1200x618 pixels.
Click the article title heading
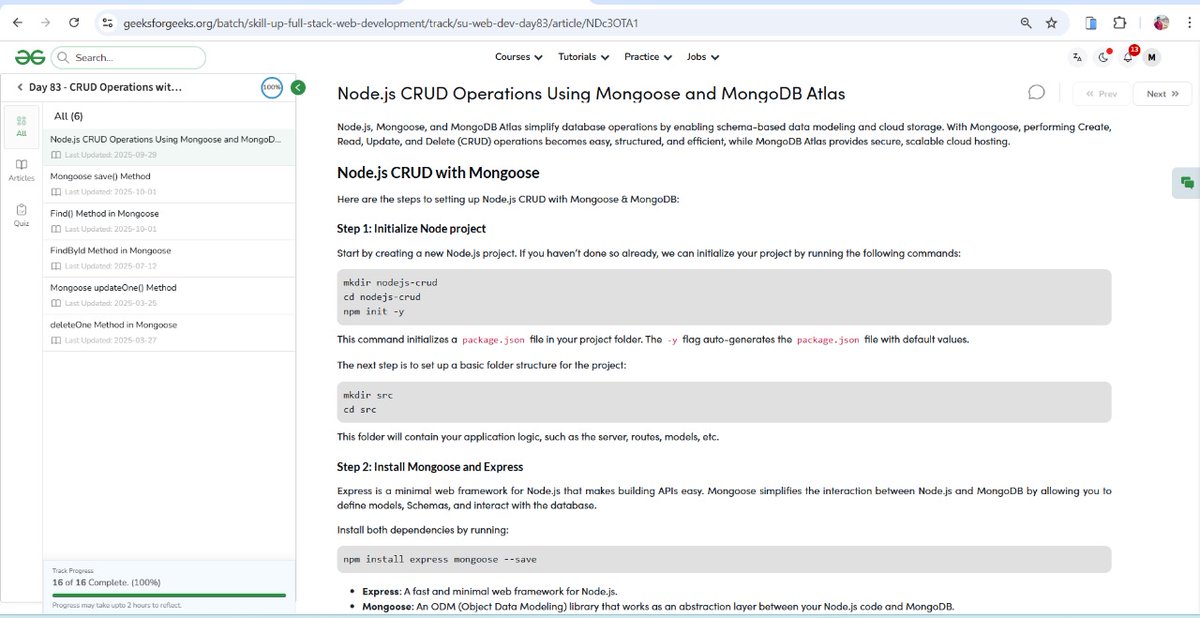point(591,94)
